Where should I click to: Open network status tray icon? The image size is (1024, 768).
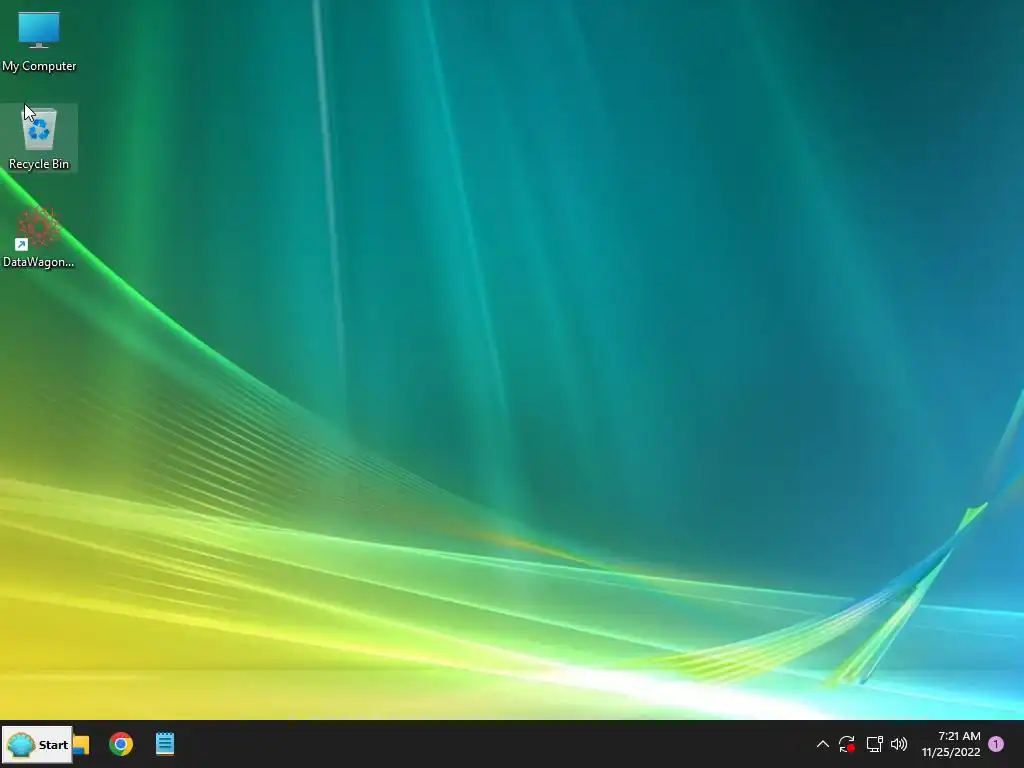point(874,744)
